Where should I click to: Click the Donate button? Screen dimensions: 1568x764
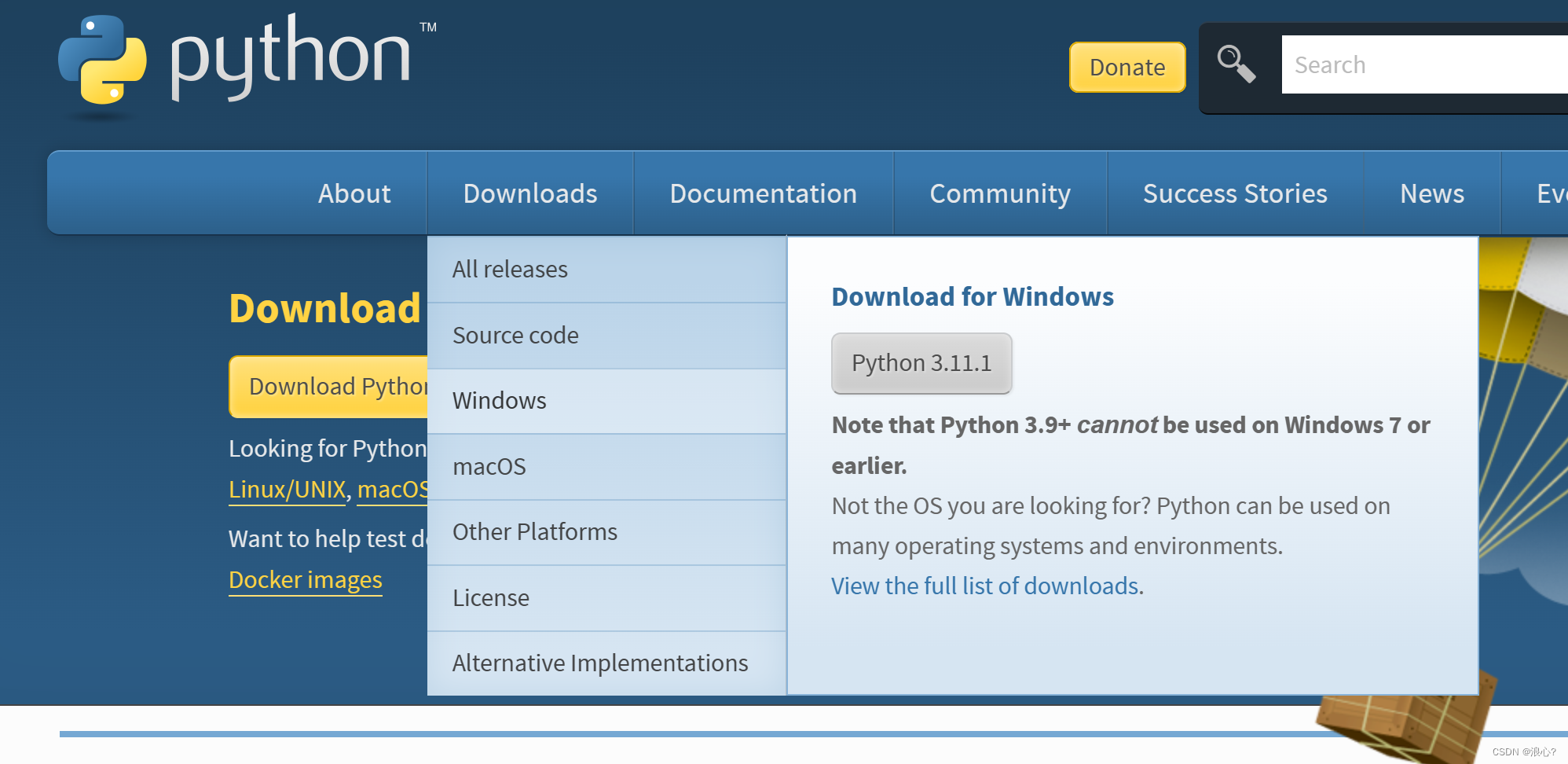[1127, 67]
